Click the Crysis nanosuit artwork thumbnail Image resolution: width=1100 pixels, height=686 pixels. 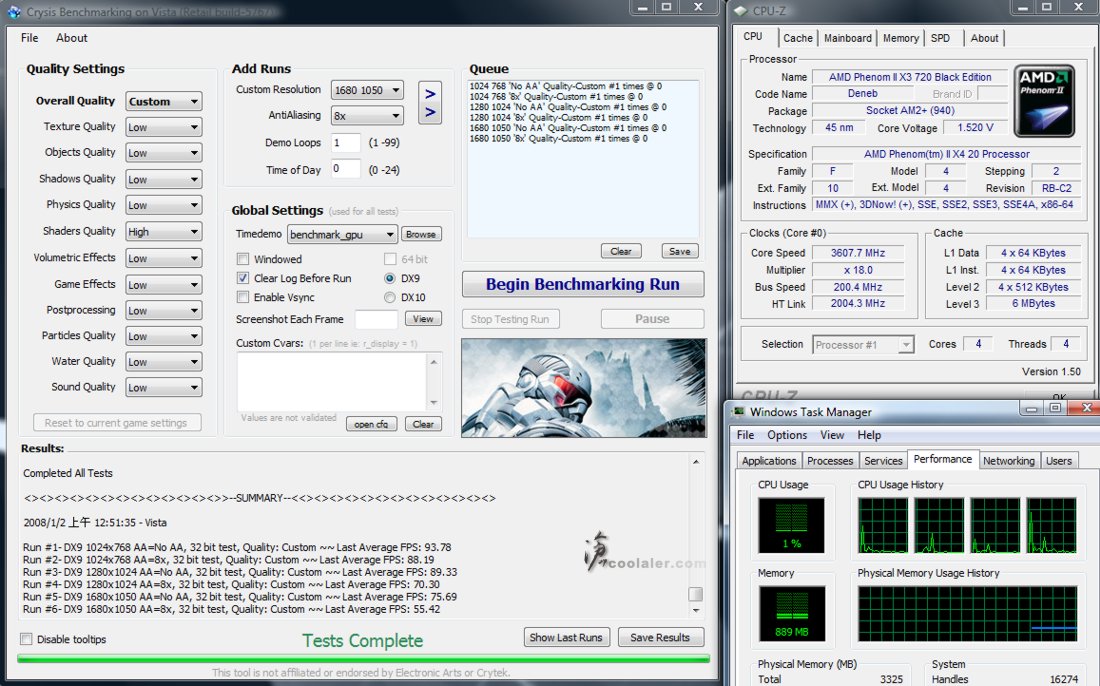coord(584,388)
